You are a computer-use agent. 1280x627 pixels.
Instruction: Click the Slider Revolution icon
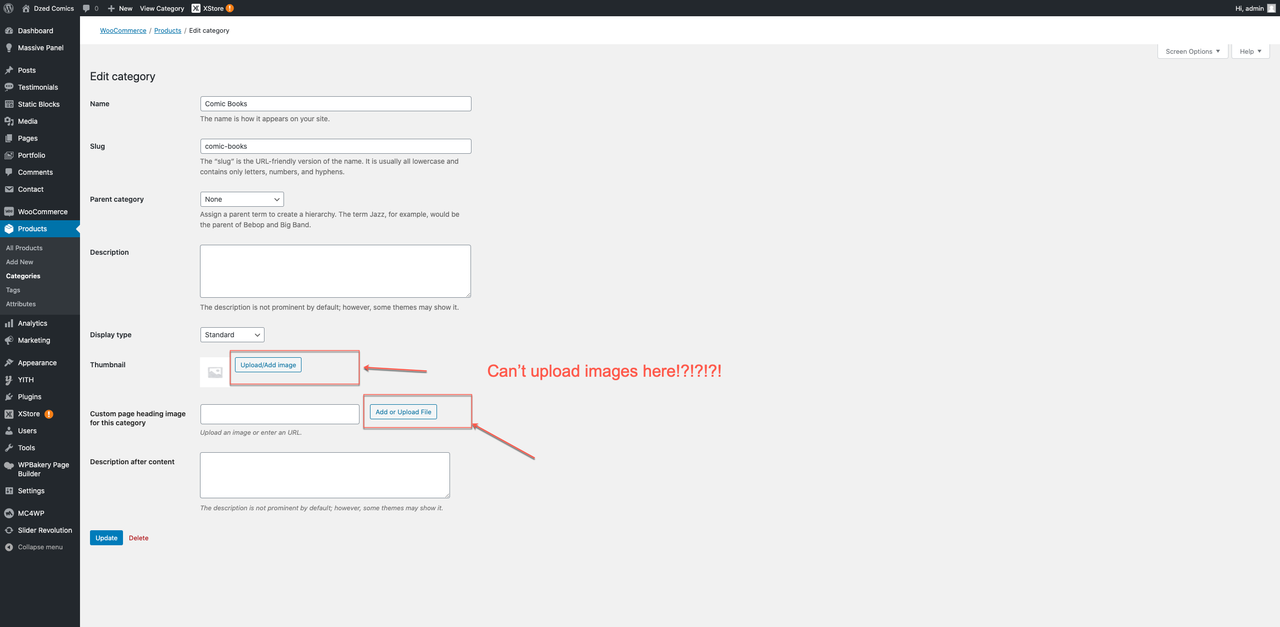tap(9, 530)
